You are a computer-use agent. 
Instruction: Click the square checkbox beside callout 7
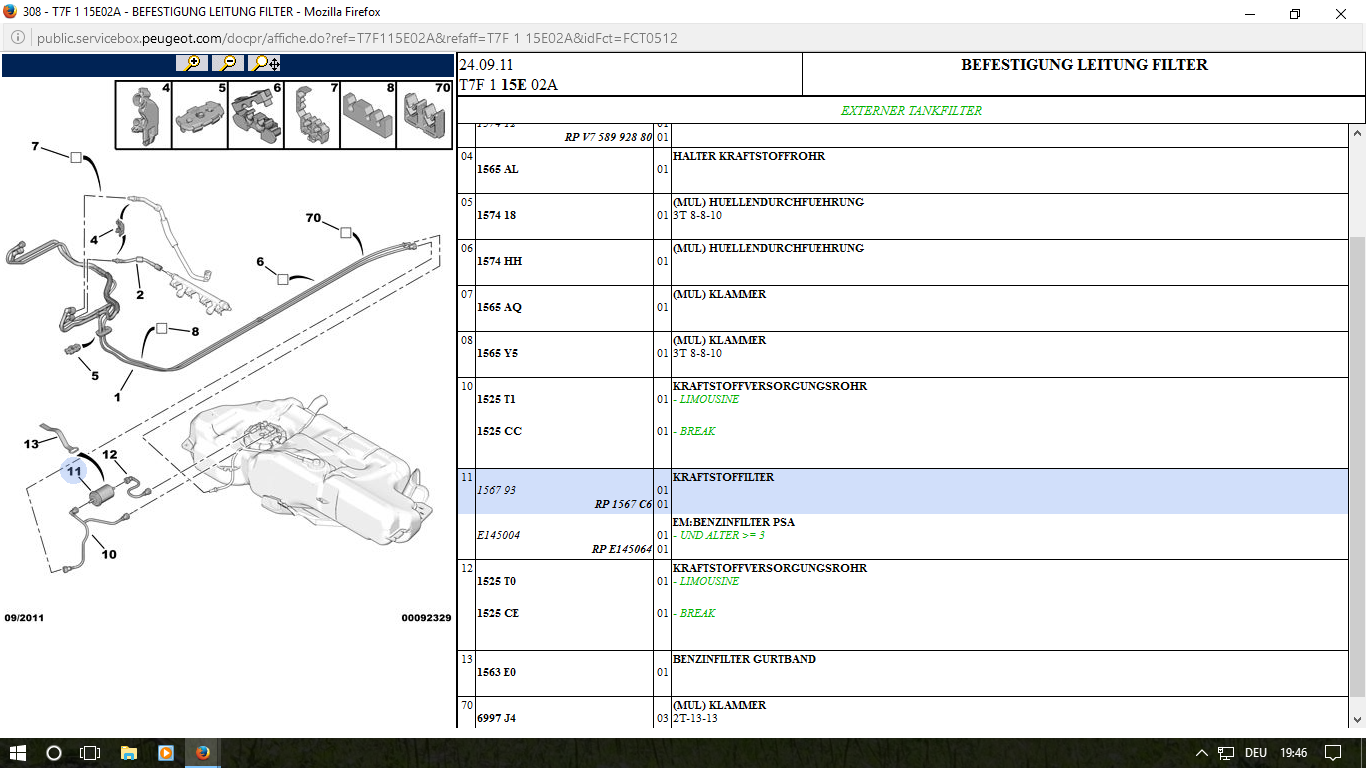point(75,157)
